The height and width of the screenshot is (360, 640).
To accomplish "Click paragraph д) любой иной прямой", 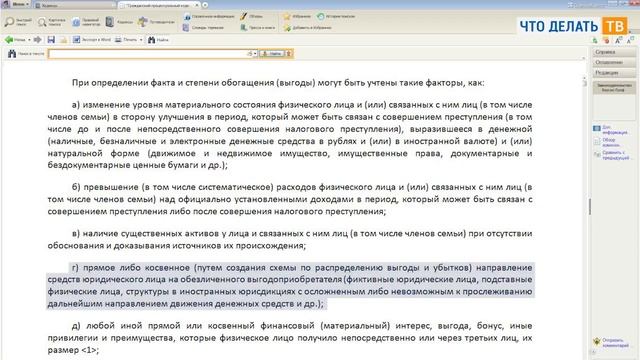I will pos(290,338).
